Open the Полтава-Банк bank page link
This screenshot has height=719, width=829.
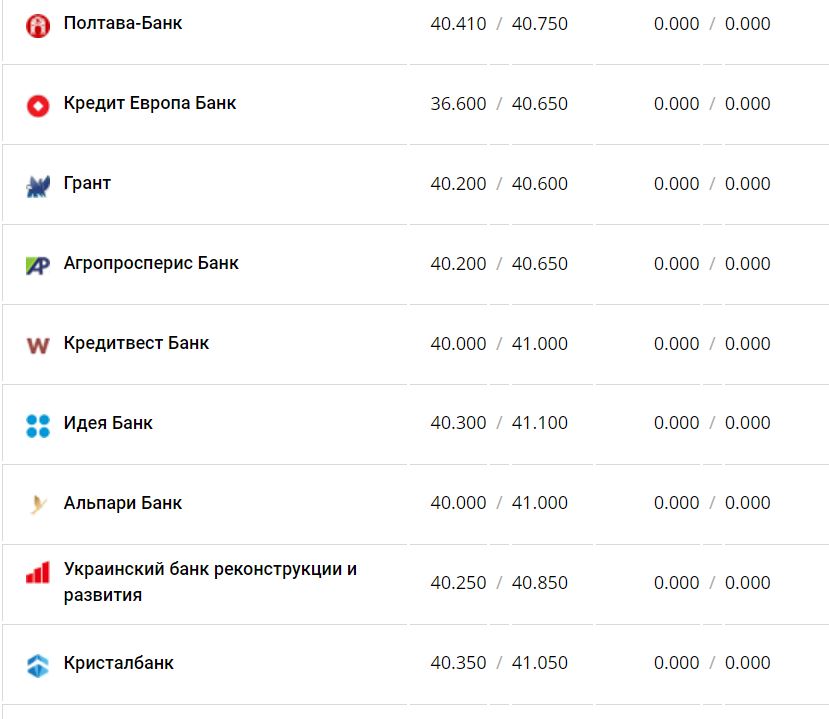[121, 22]
